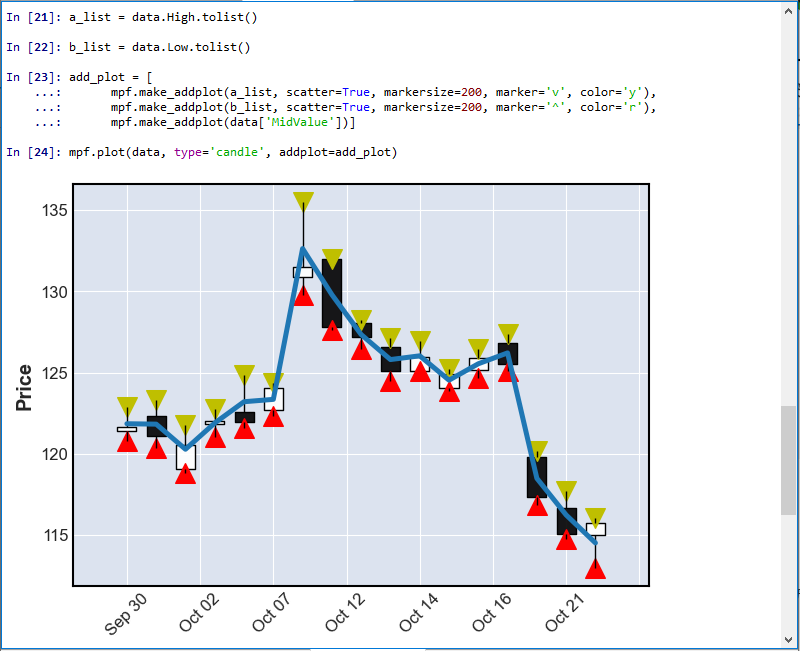Screen dimensions: 800x651
Task: Click the make_addplot(a_list line
Action: click(x=383, y=92)
